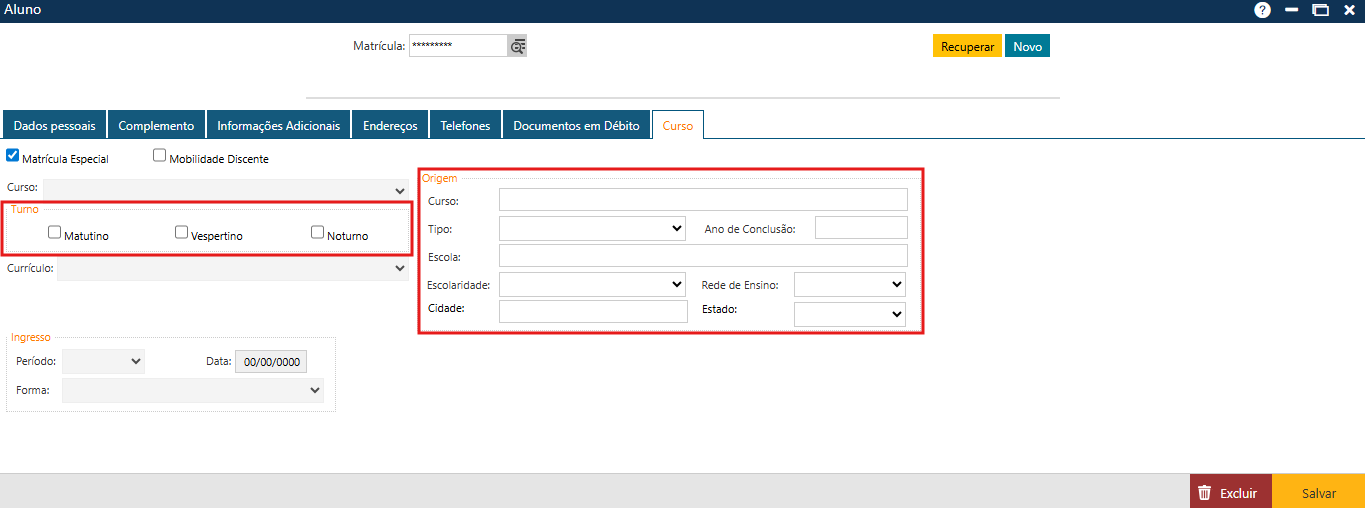The width and height of the screenshot is (1365, 508).
Task: Open the Documentos em Débito tab
Action: [x=576, y=126]
